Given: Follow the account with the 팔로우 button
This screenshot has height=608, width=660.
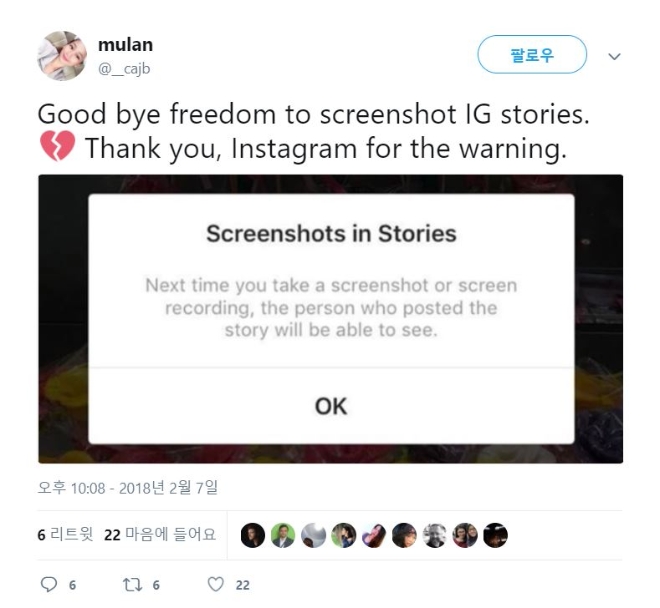Looking at the screenshot, I should [532, 54].
